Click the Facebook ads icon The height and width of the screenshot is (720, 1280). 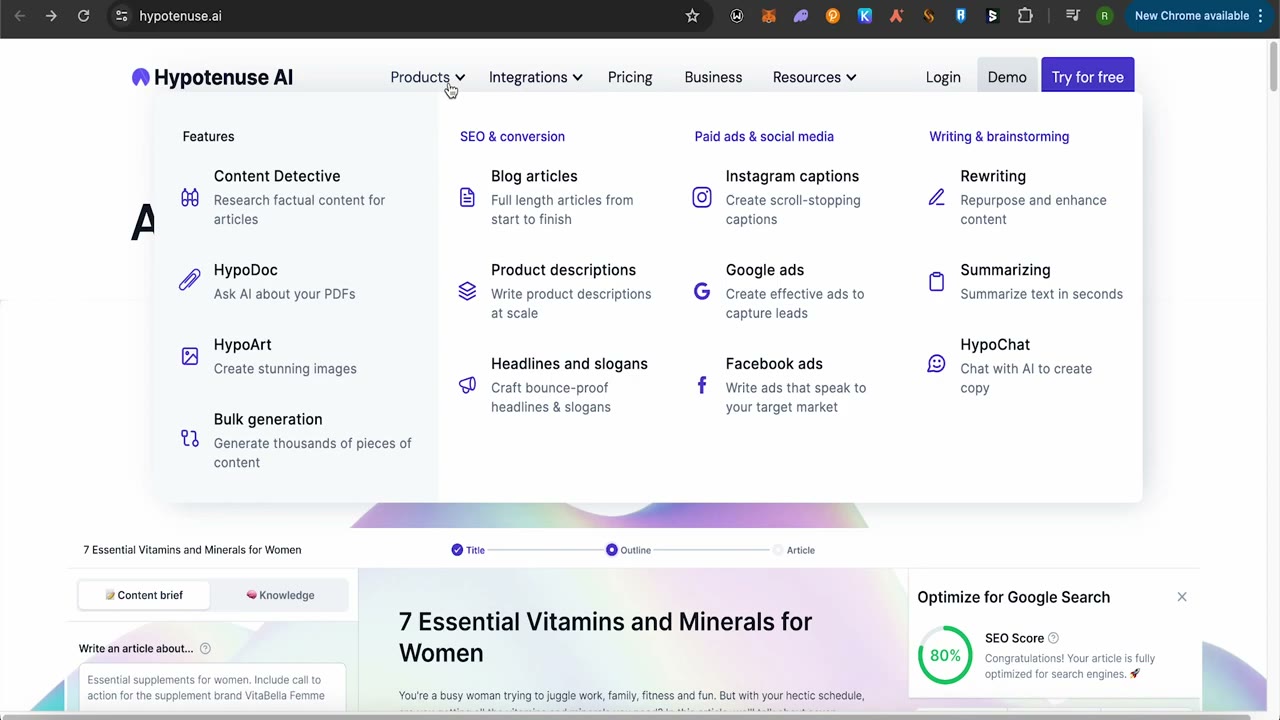point(702,385)
